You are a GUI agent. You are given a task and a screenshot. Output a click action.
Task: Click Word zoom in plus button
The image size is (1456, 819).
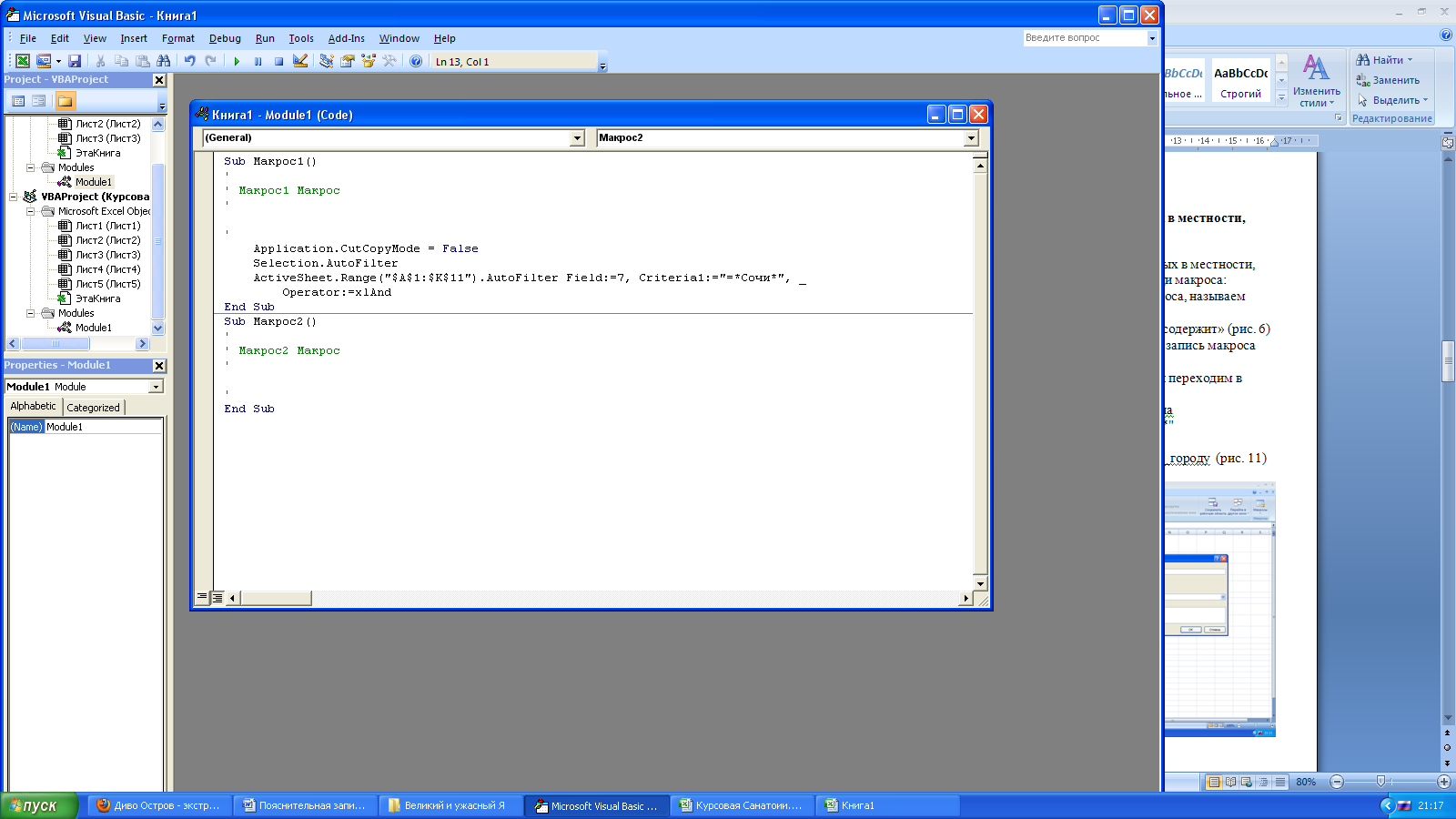(x=1444, y=782)
